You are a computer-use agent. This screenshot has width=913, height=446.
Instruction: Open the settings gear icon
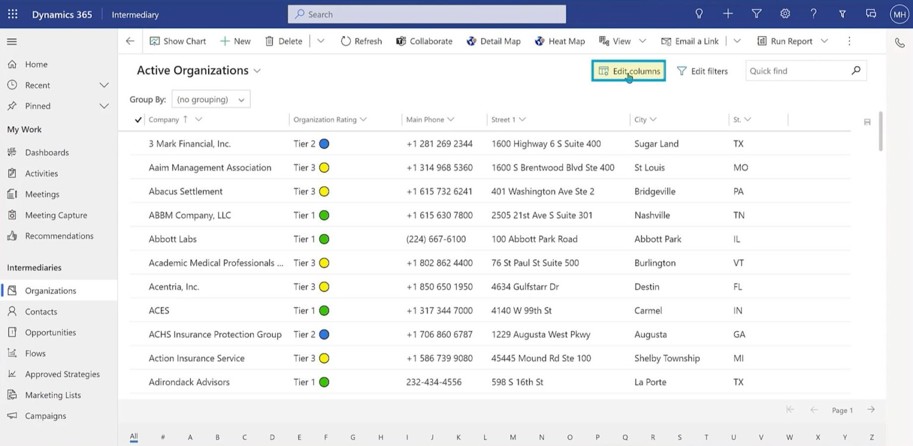[x=785, y=14]
